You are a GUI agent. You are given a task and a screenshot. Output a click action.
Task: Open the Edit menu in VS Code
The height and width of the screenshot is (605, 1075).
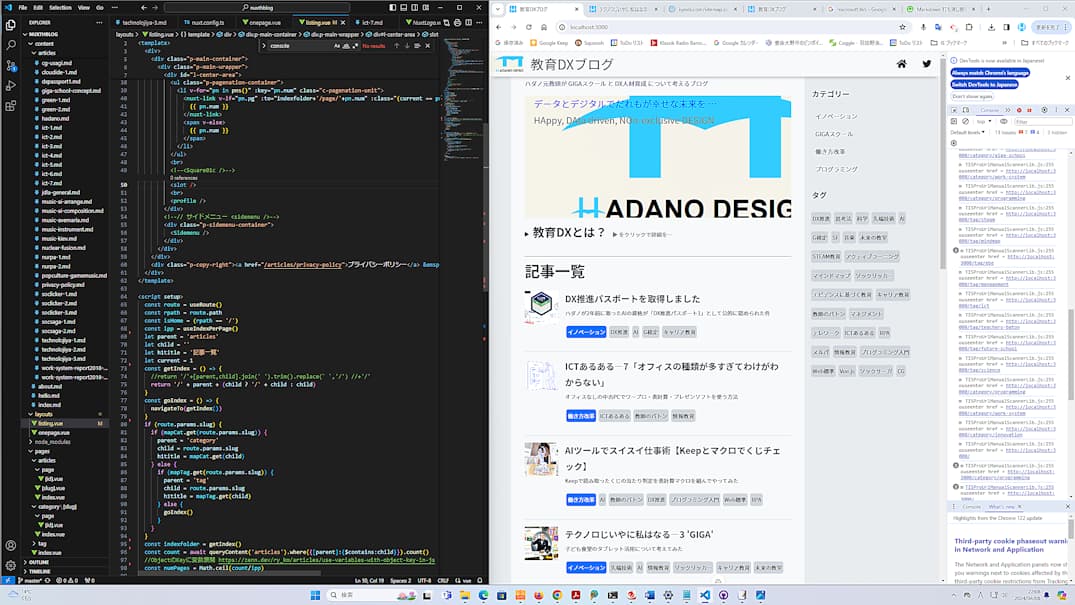38,8
